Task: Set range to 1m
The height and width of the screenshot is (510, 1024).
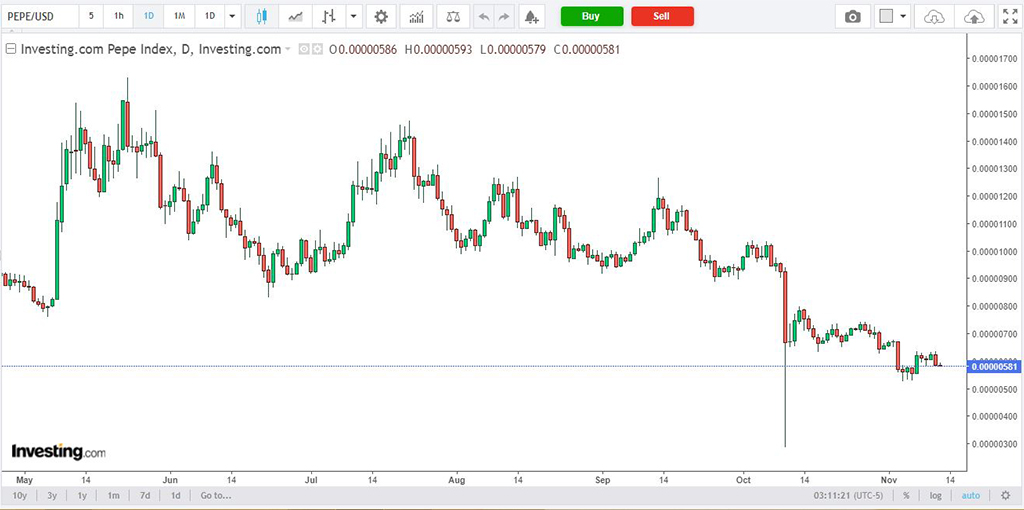Action: (114, 495)
